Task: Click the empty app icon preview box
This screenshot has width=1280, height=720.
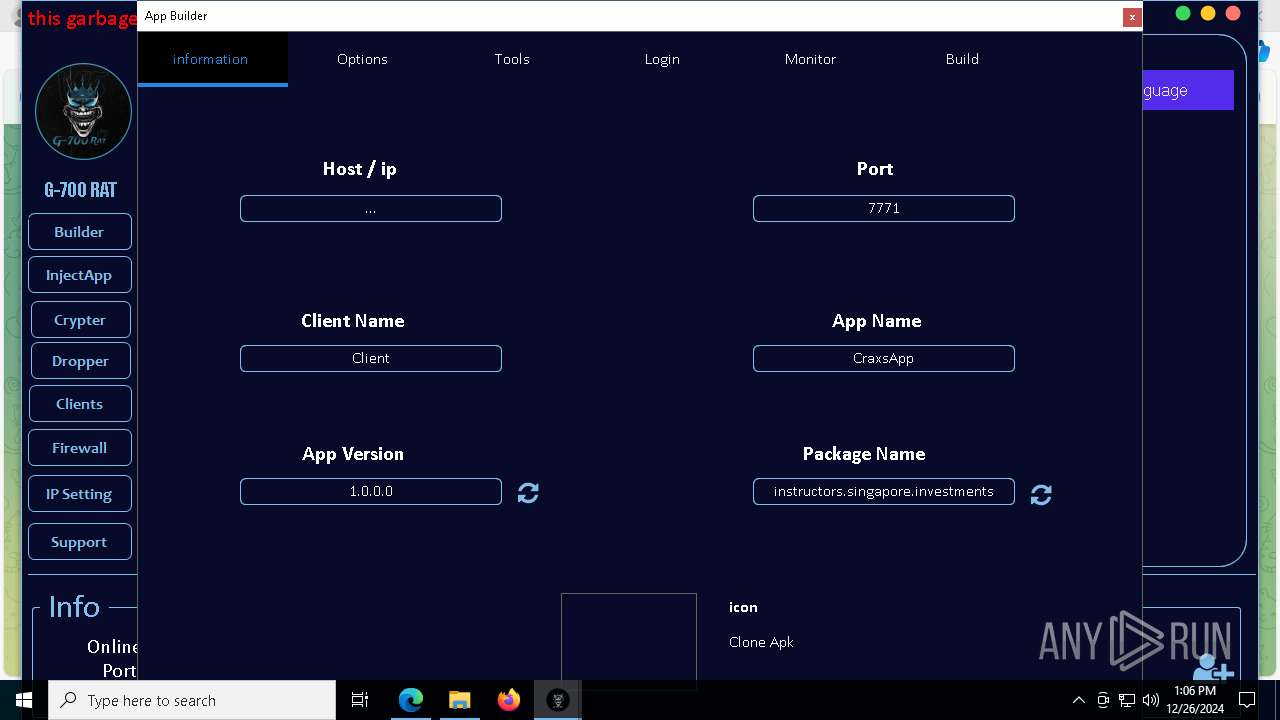Action: tap(629, 638)
